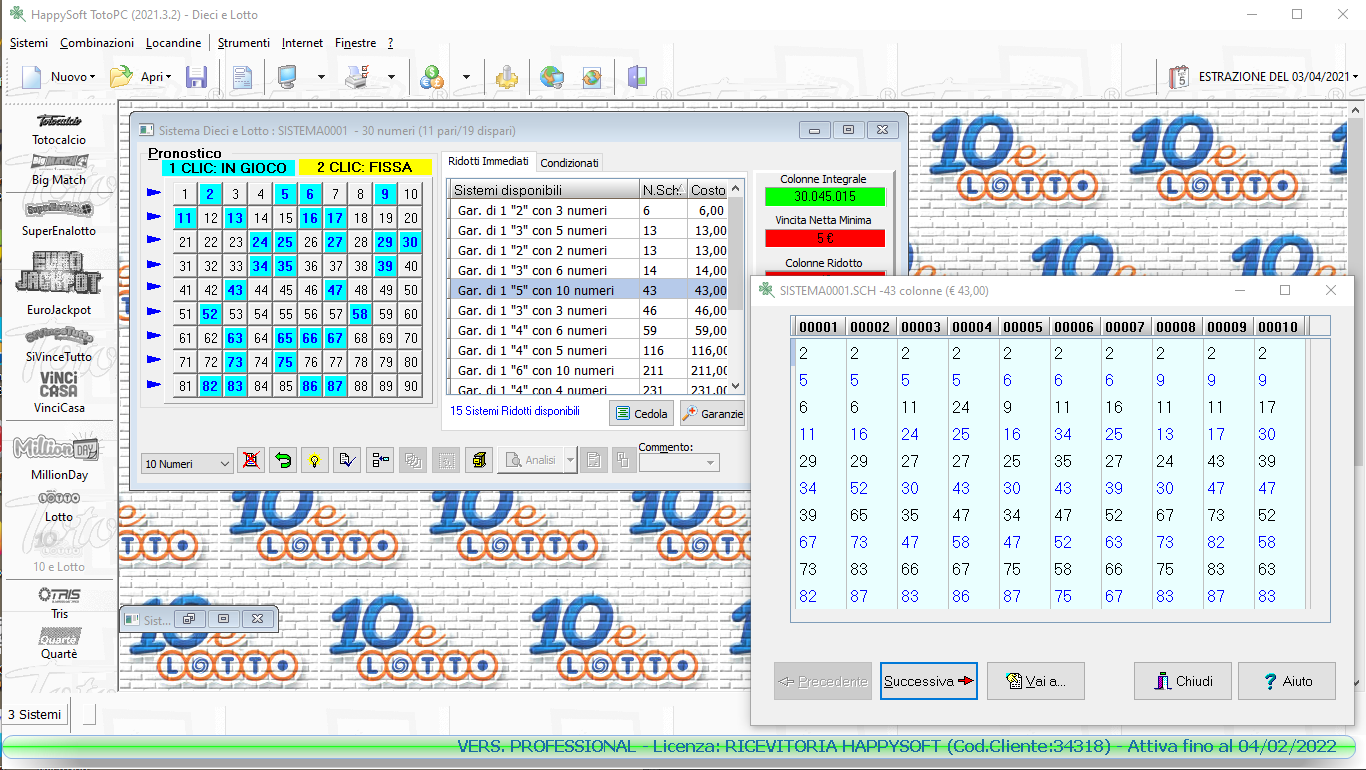Open the Sistemi menu

click(29, 43)
